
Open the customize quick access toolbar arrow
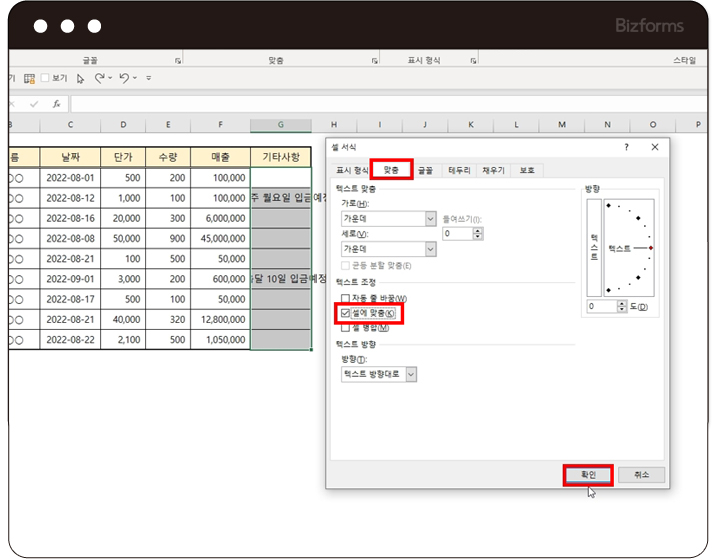149,78
